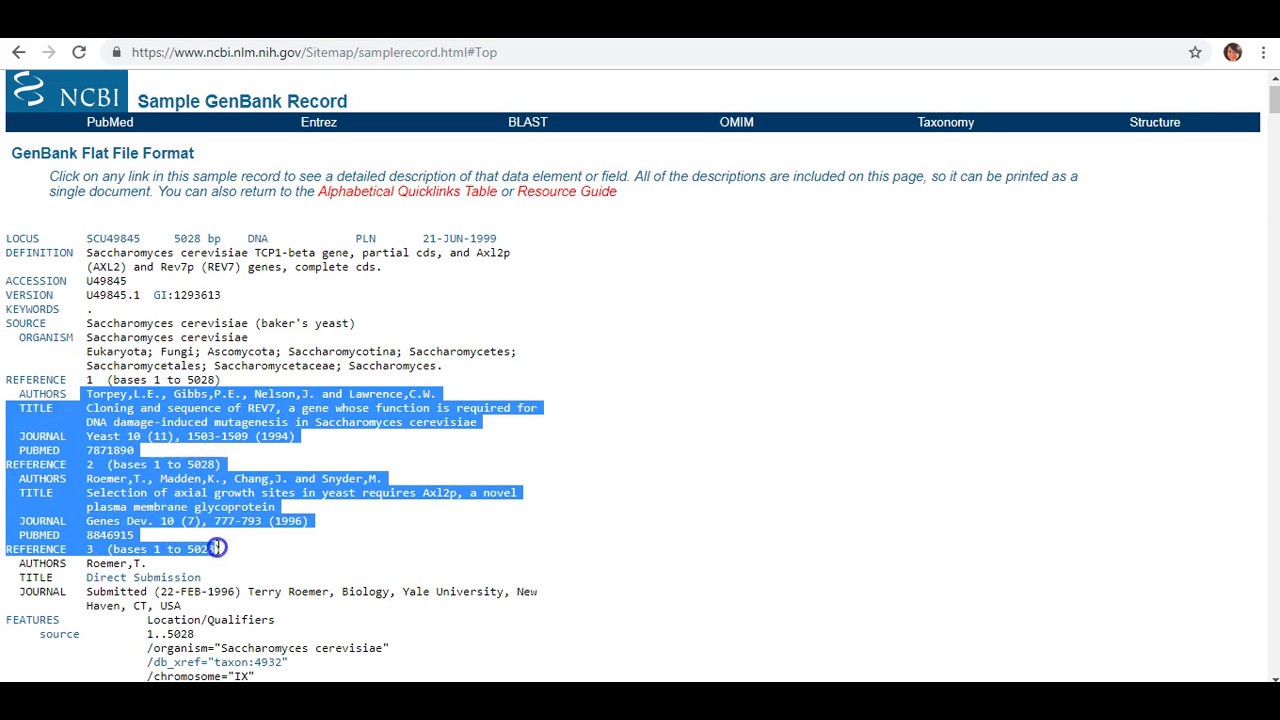Open the OMIM navigation tab
This screenshot has width=1280, height=720.
[x=737, y=122]
